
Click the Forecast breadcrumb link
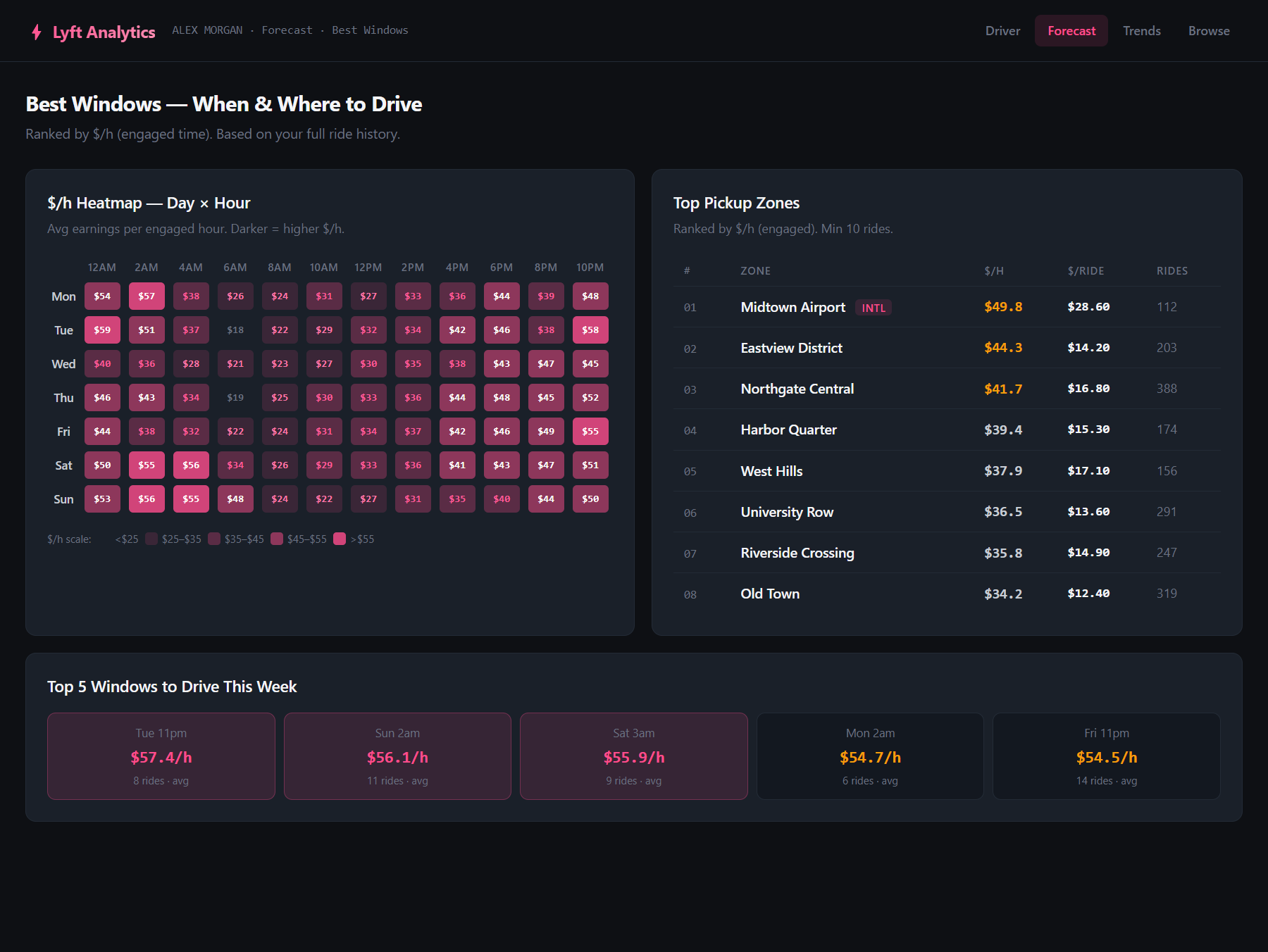[287, 30]
